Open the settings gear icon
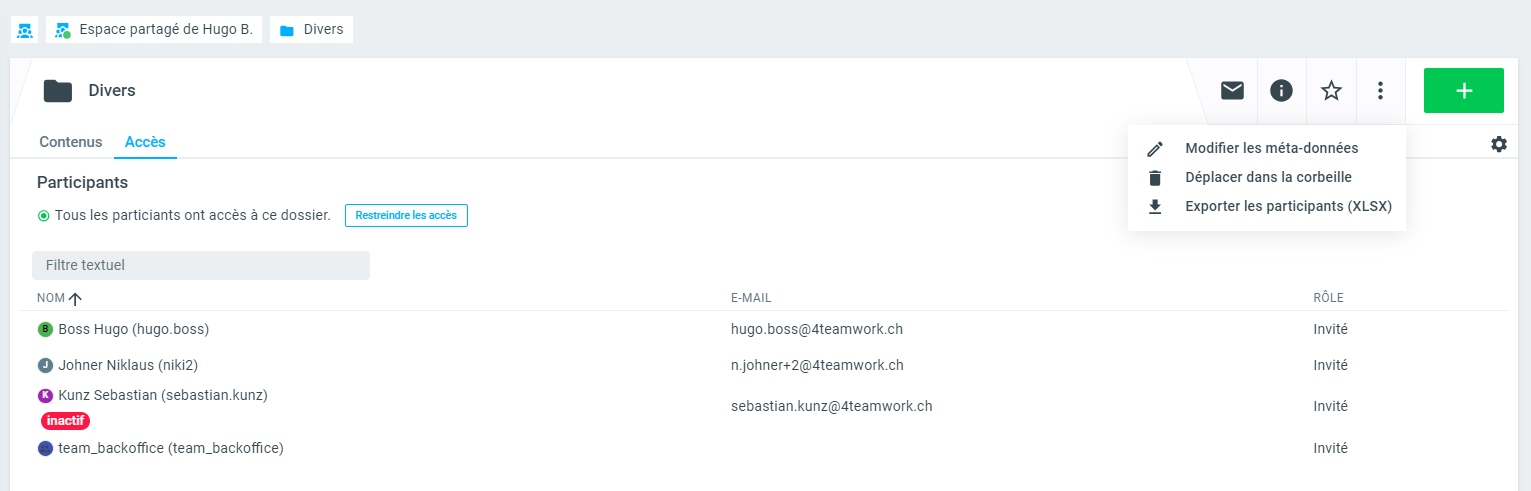The width and height of the screenshot is (1531, 491). 1498,144
